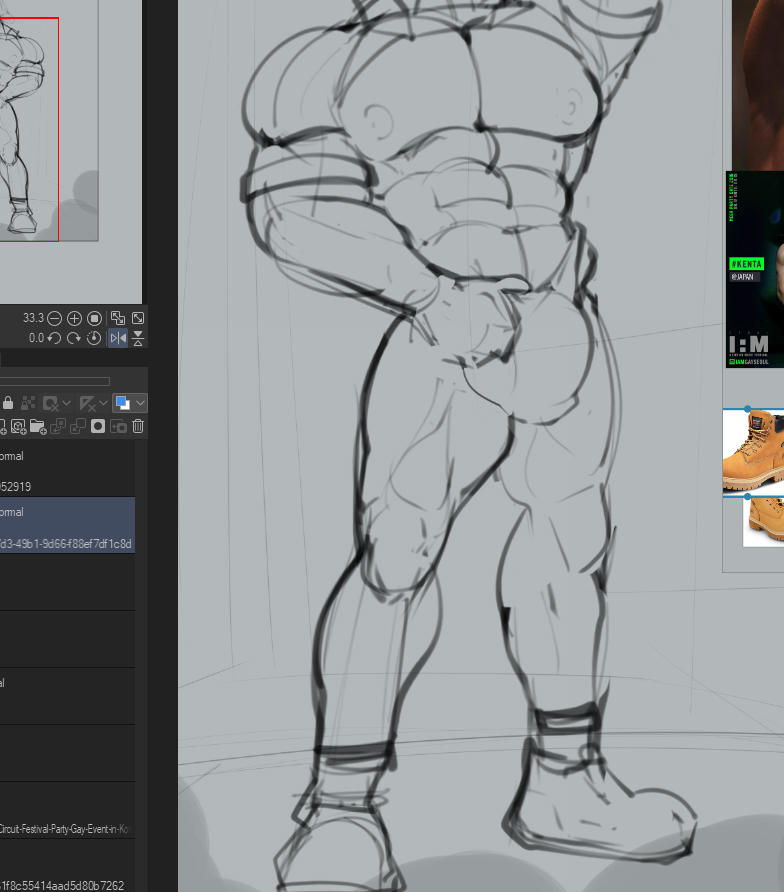784x892 pixels.
Task: Toggle Flip Vertical in the Navigator
Action: (x=138, y=338)
